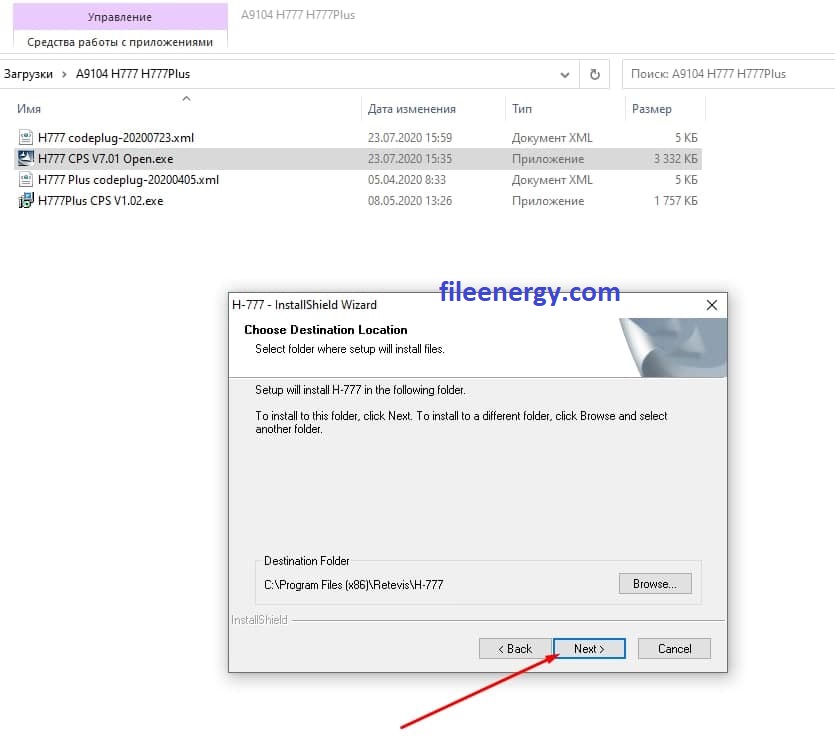Select file H777 CPS V7.01 Open.exe
Screen dimensions: 835x748
click(x=105, y=159)
